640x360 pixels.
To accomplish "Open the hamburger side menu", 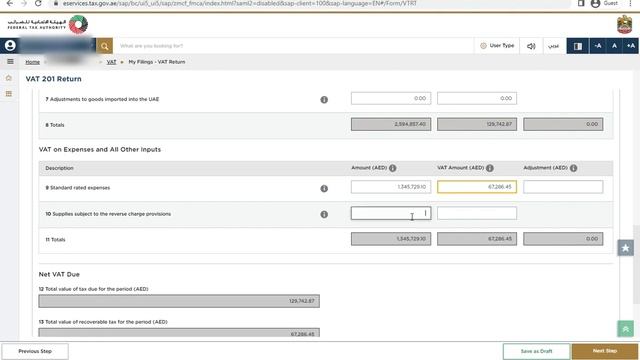I will click(10, 62).
